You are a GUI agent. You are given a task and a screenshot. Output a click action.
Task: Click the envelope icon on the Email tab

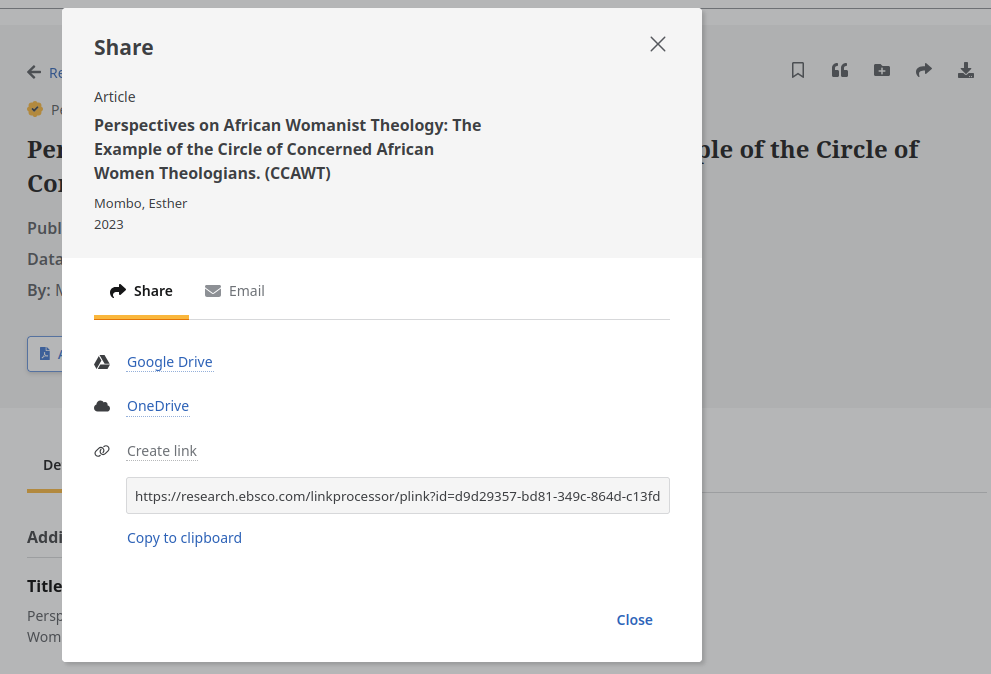point(212,290)
